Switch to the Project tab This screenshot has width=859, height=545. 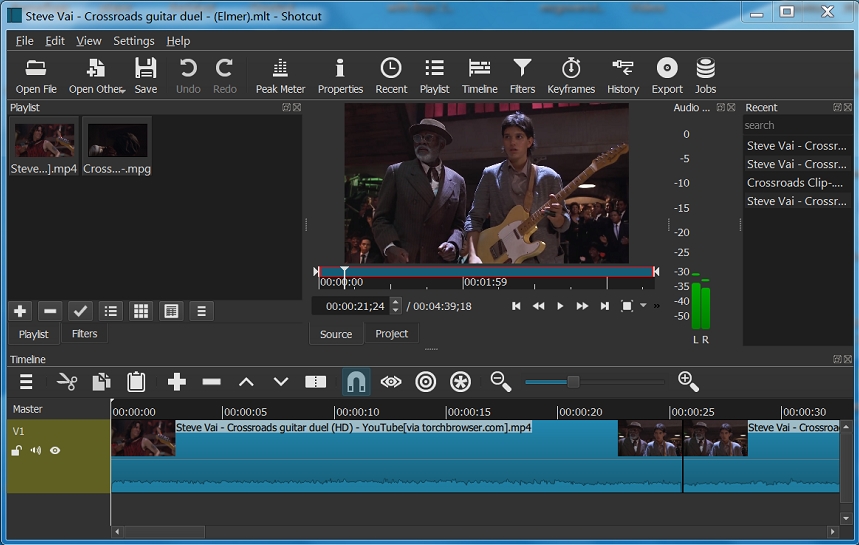(x=391, y=334)
